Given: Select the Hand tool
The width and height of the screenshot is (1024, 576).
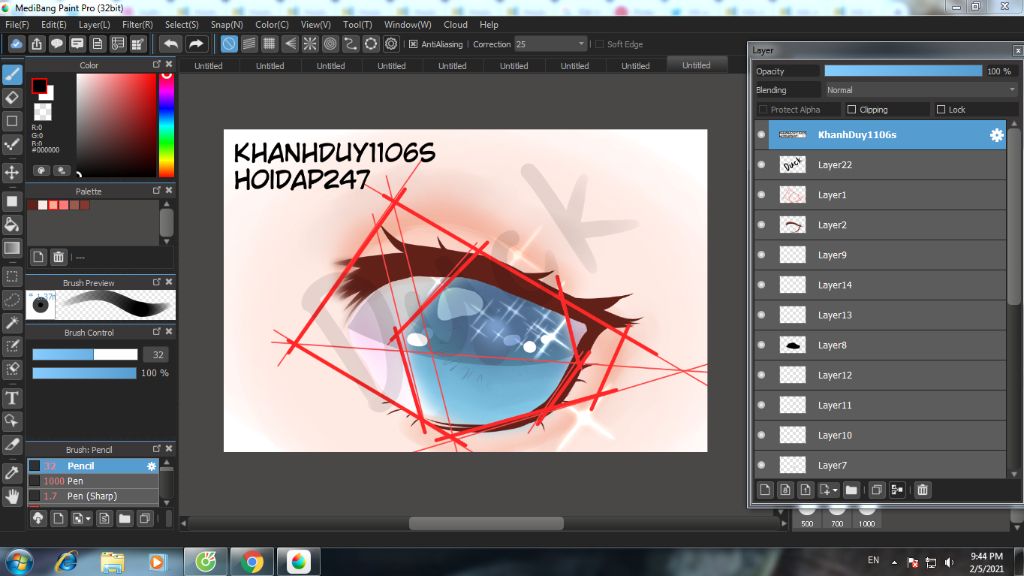Looking at the screenshot, I should (12, 496).
